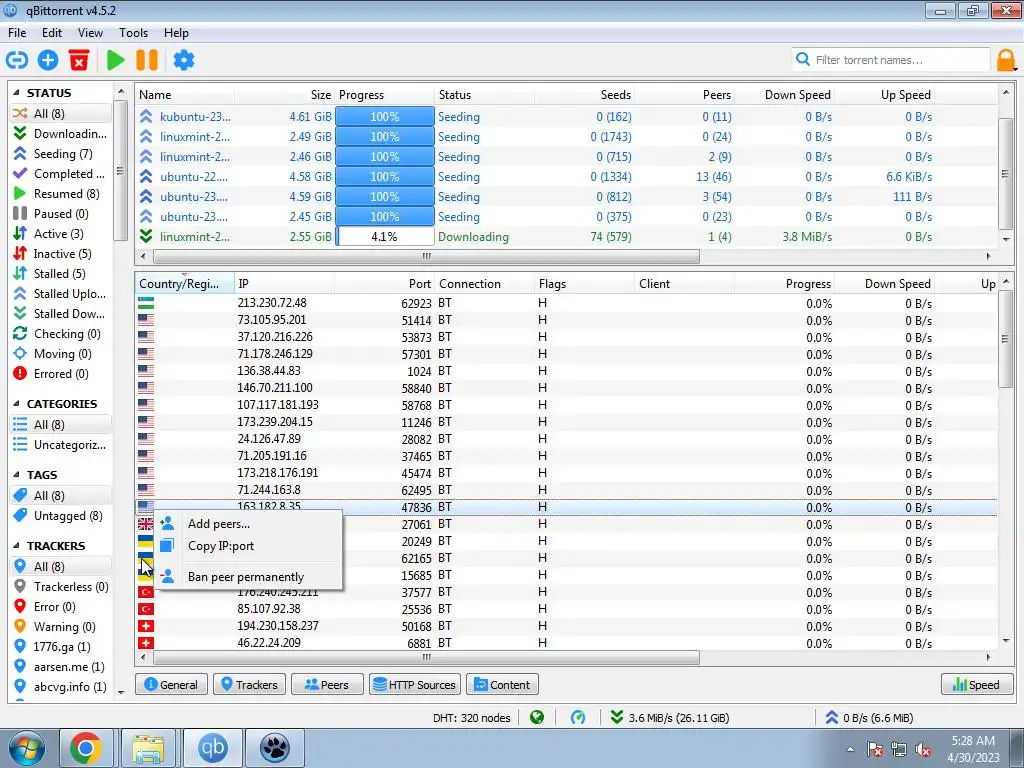The width and height of the screenshot is (1024, 768).
Task: Sort torrents by Down Speed column
Action: pos(785,95)
